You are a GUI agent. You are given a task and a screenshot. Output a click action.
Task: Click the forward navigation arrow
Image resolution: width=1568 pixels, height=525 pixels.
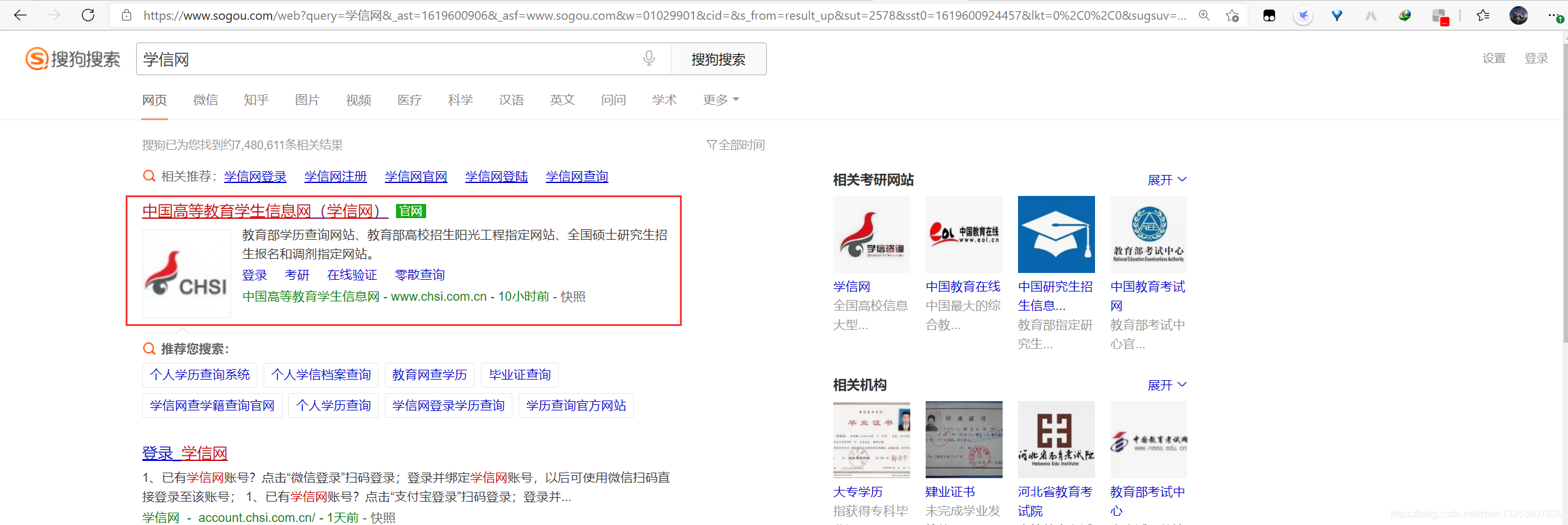54,15
